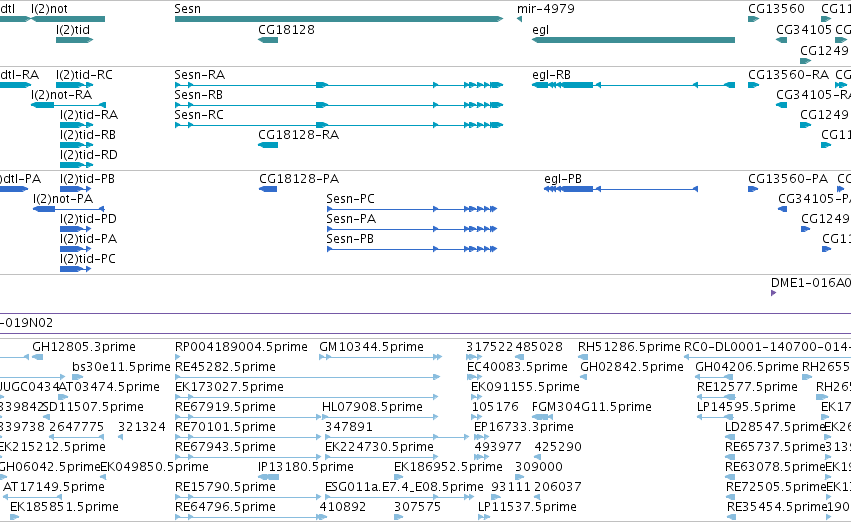This screenshot has width=851, height=522.
Task: Select the Sesn gene label
Action: [187, 9]
